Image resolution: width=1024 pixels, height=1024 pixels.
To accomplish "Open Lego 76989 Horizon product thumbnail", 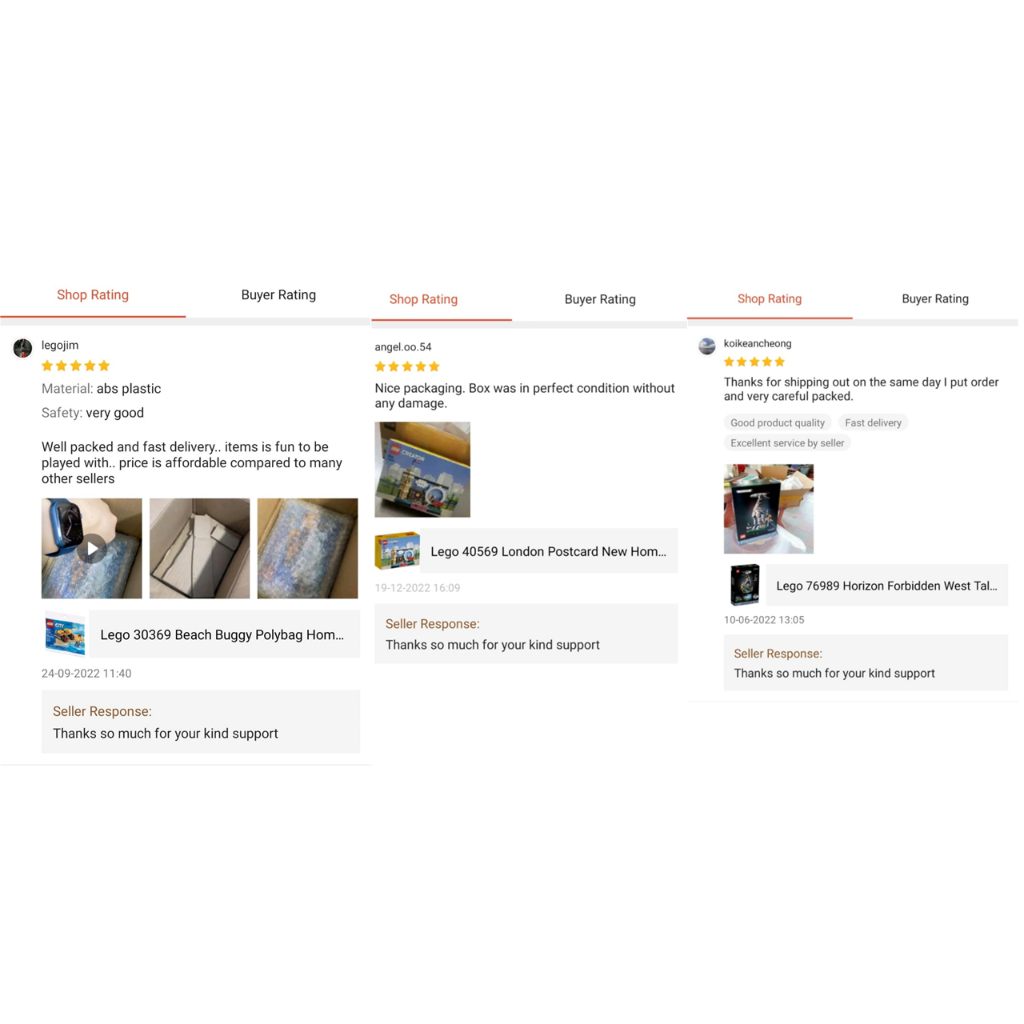I will coord(744,585).
